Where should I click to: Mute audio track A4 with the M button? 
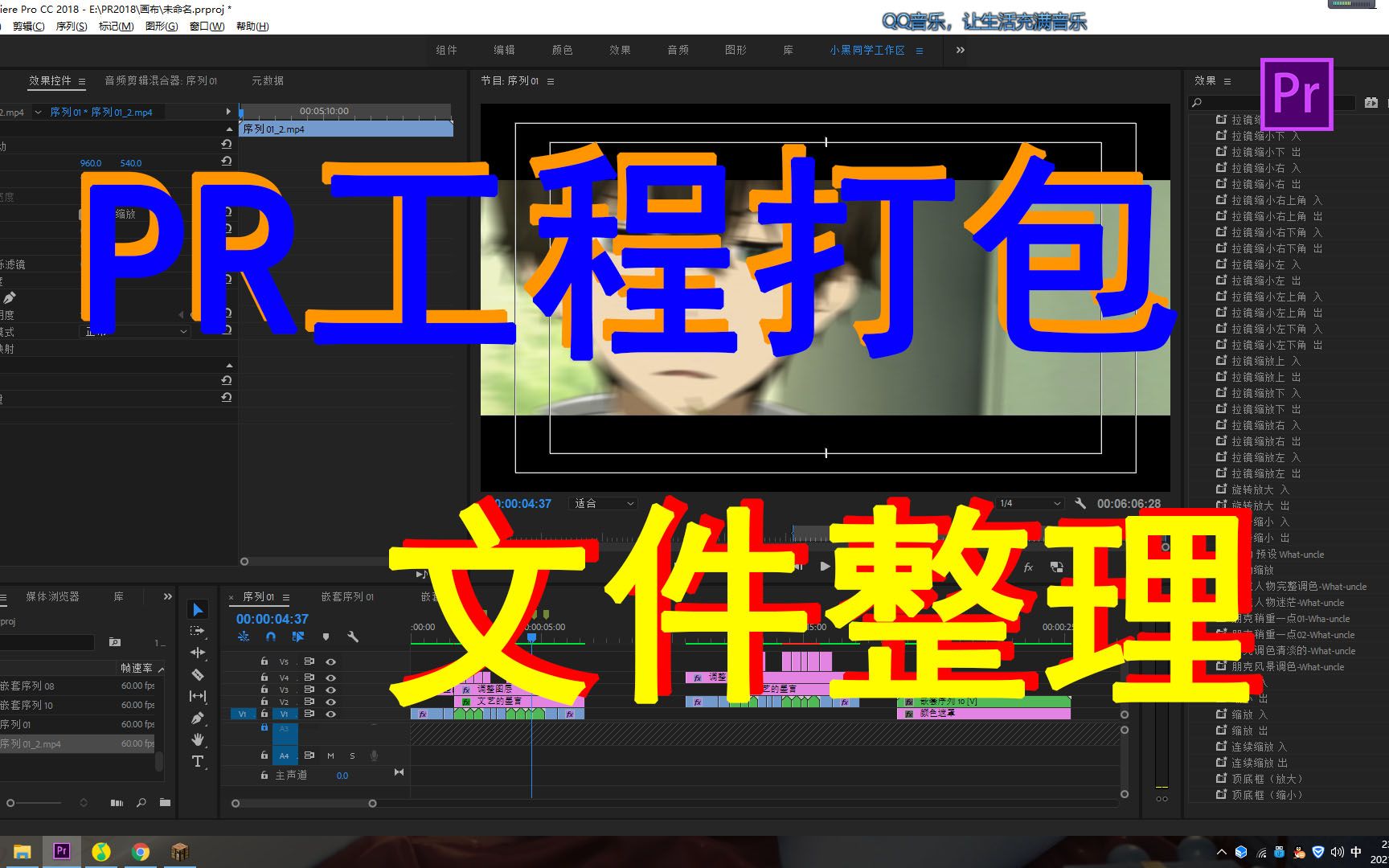coord(330,755)
